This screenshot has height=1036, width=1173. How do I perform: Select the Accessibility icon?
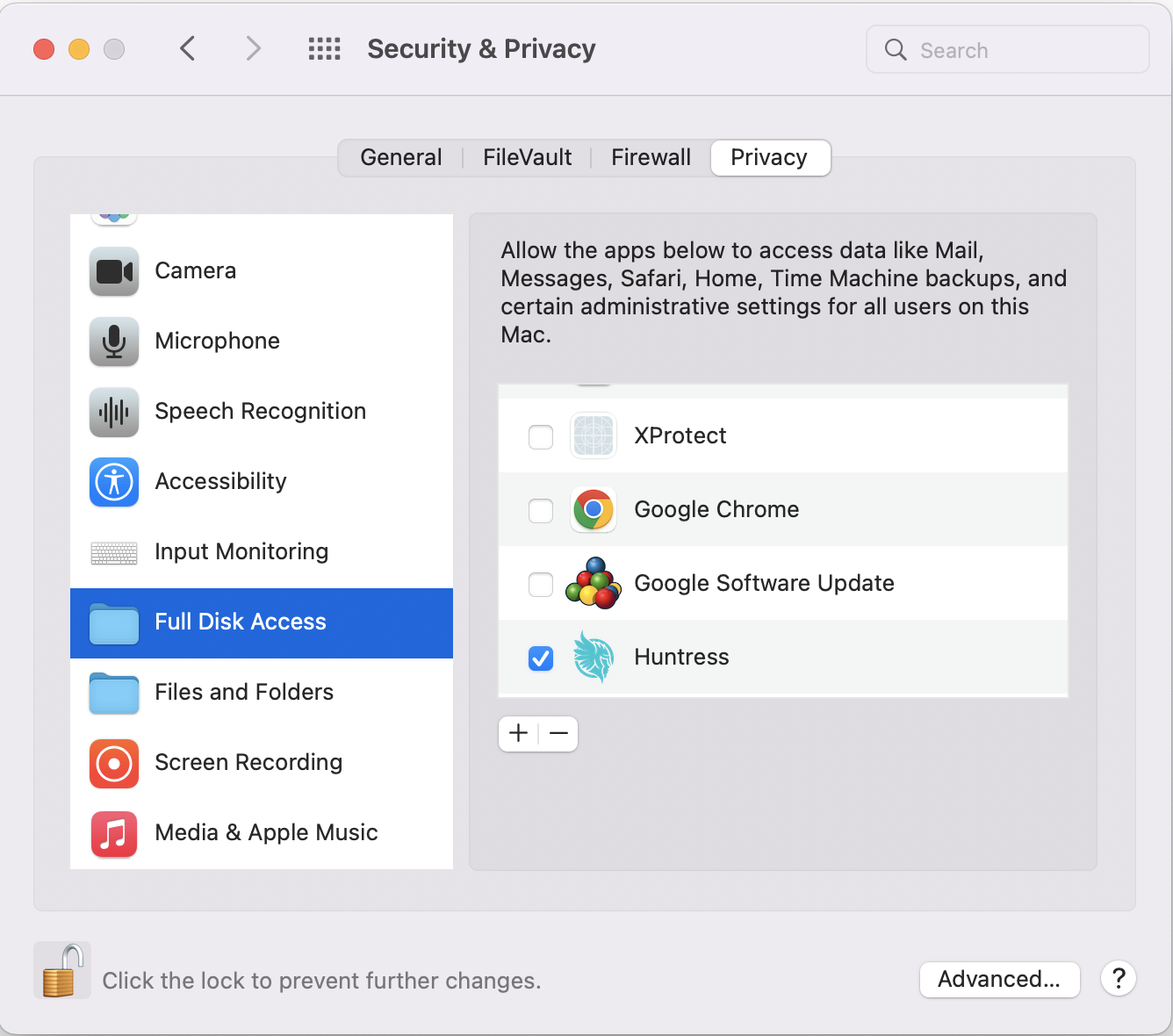[x=113, y=482]
